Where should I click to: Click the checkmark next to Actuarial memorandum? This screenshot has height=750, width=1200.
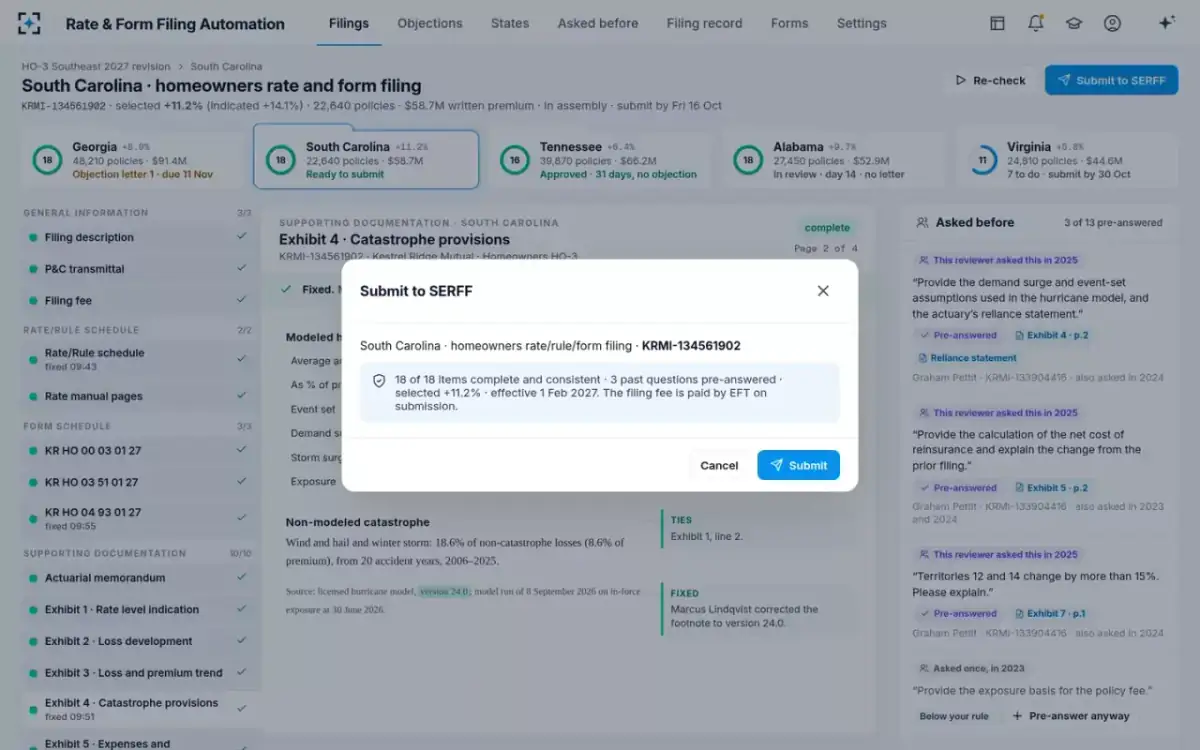(x=241, y=577)
